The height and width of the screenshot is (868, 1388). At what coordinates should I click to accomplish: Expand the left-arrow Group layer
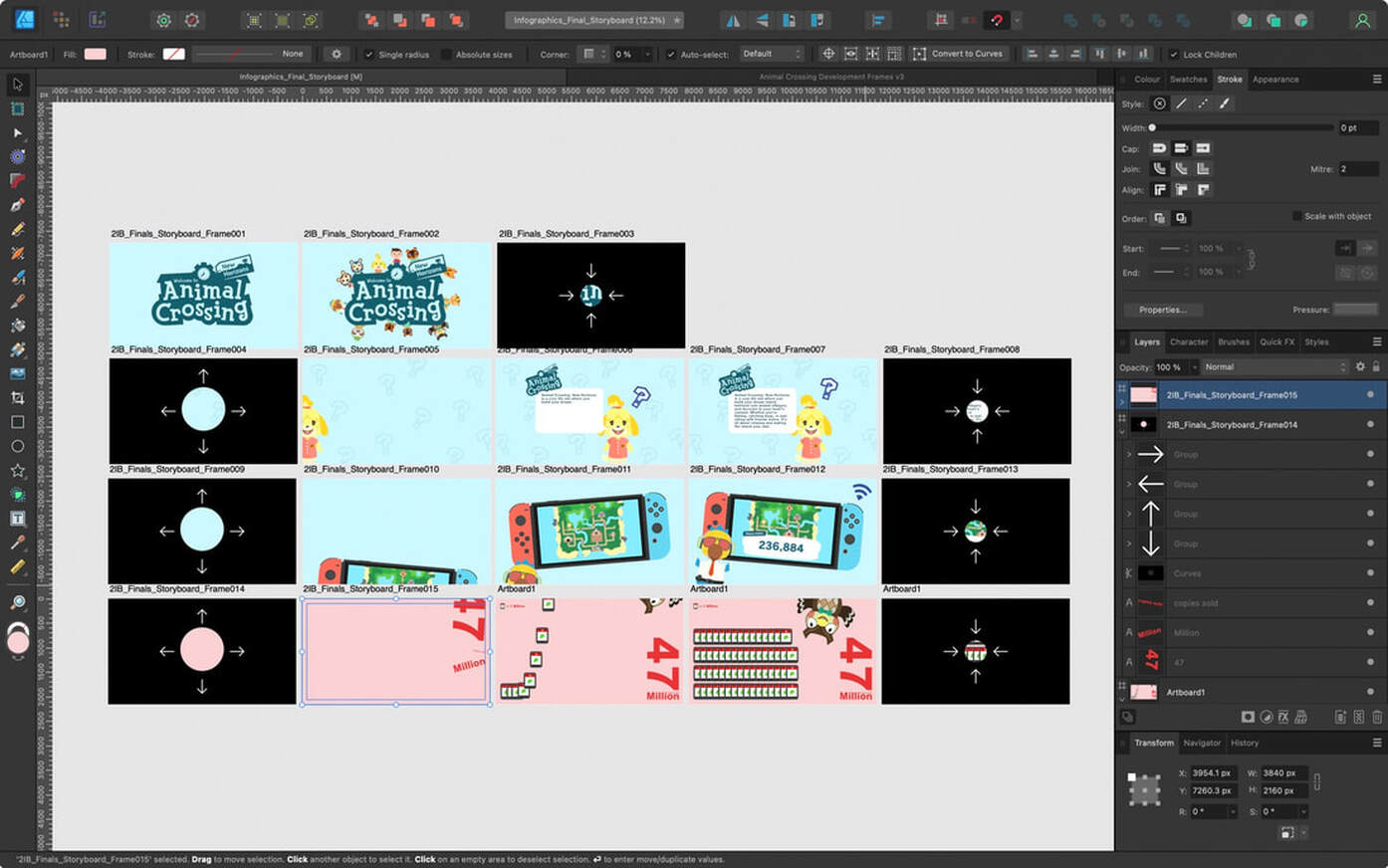coord(1128,485)
